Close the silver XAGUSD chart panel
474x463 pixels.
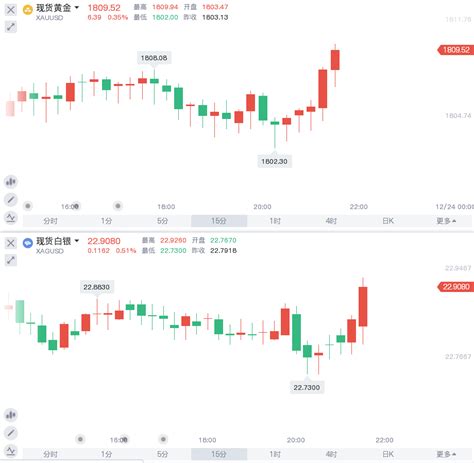(11, 243)
